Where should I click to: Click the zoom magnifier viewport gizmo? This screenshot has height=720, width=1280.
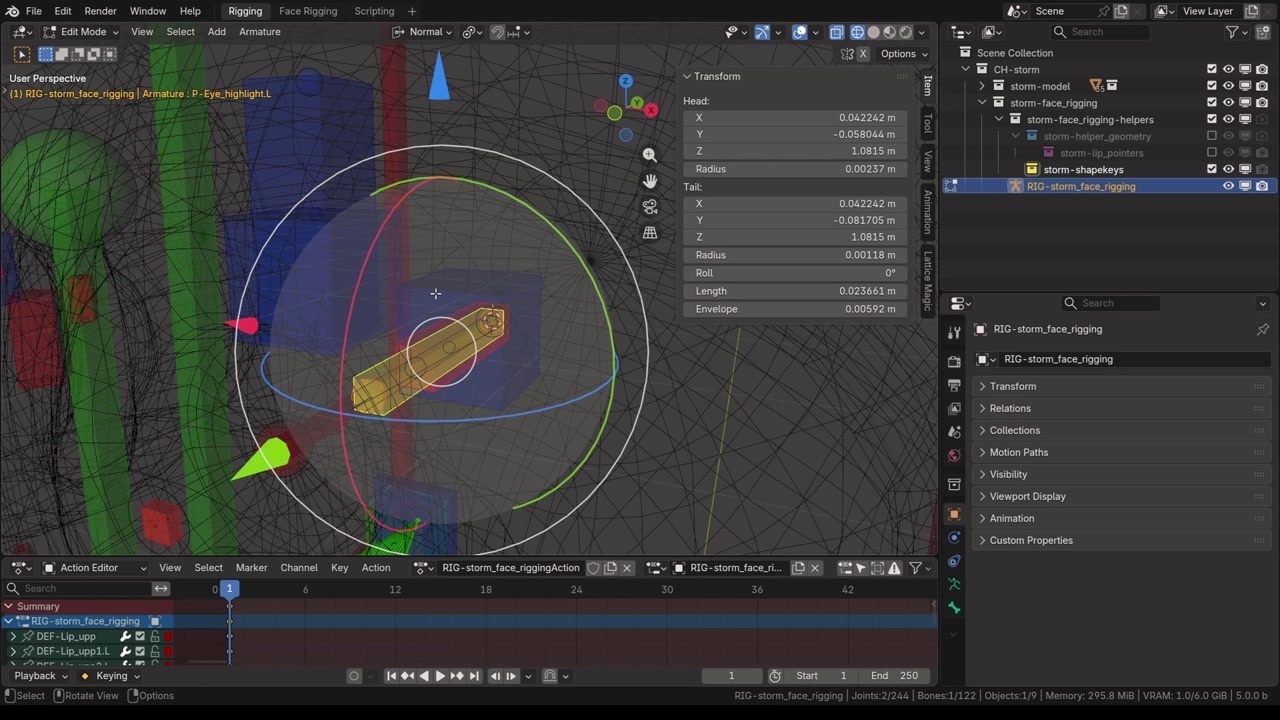(650, 155)
